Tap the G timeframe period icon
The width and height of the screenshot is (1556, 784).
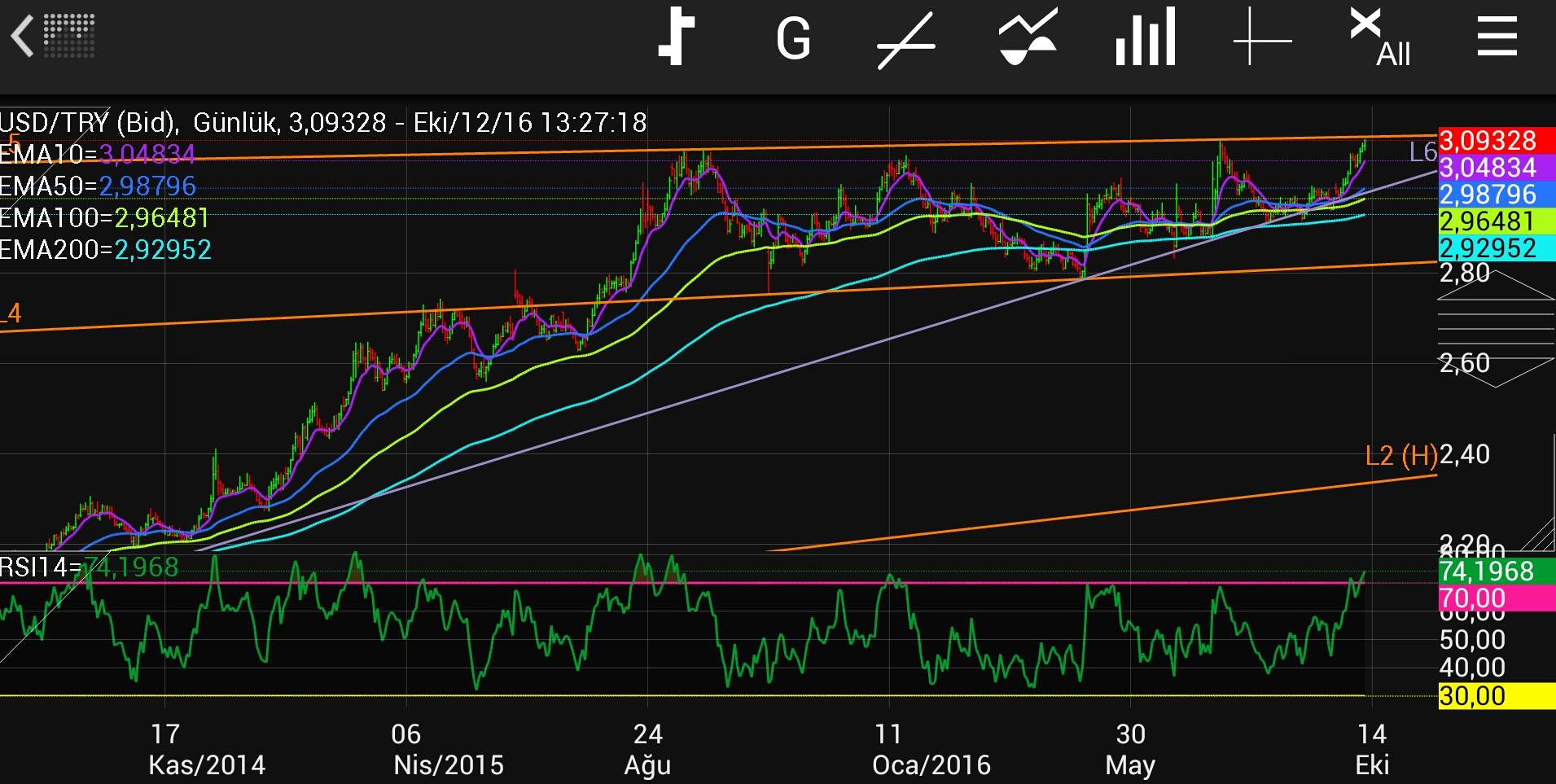[792, 39]
